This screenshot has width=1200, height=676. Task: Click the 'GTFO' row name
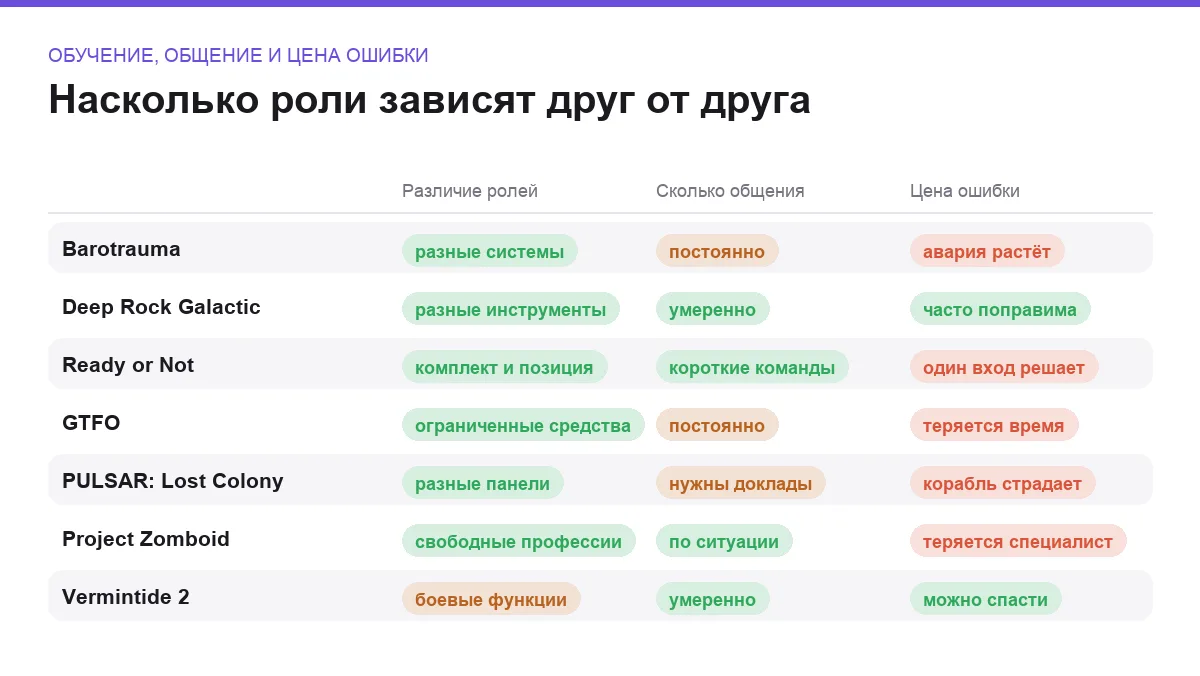tap(91, 423)
